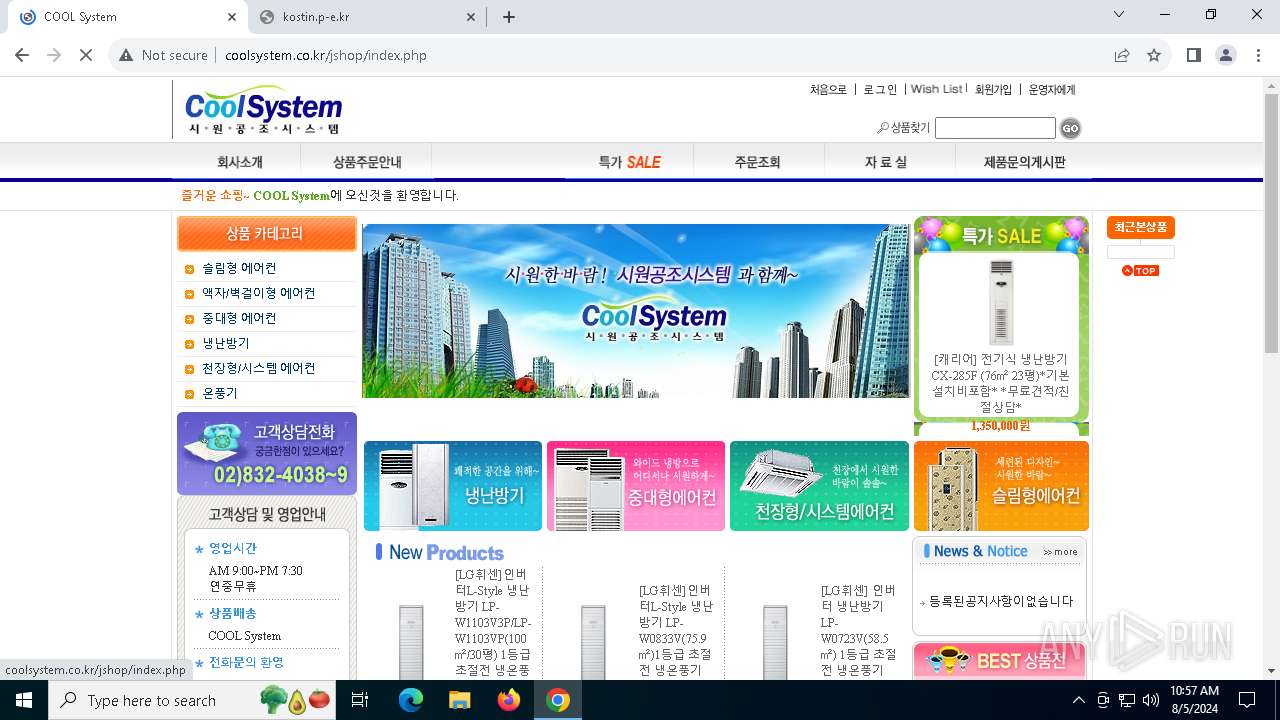
Task: Select 액자/벽걸이형 에어컨 category
Action: tap(258, 293)
